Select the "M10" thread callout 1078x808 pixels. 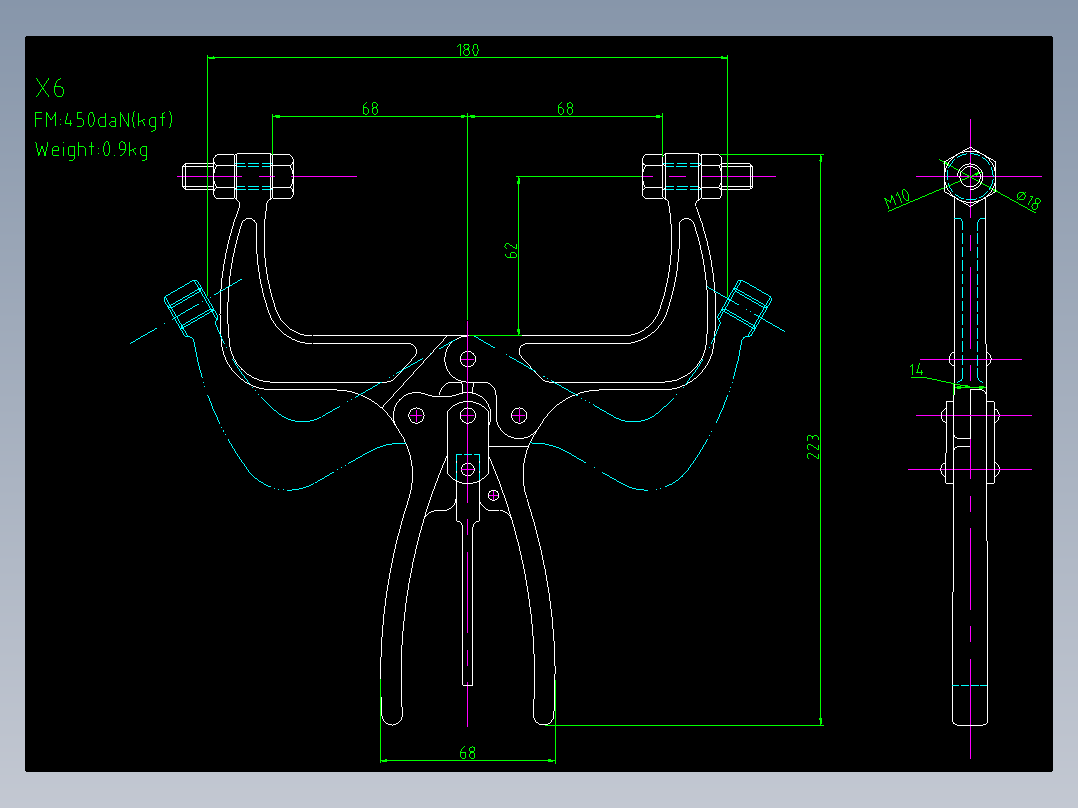pyautogui.click(x=897, y=199)
